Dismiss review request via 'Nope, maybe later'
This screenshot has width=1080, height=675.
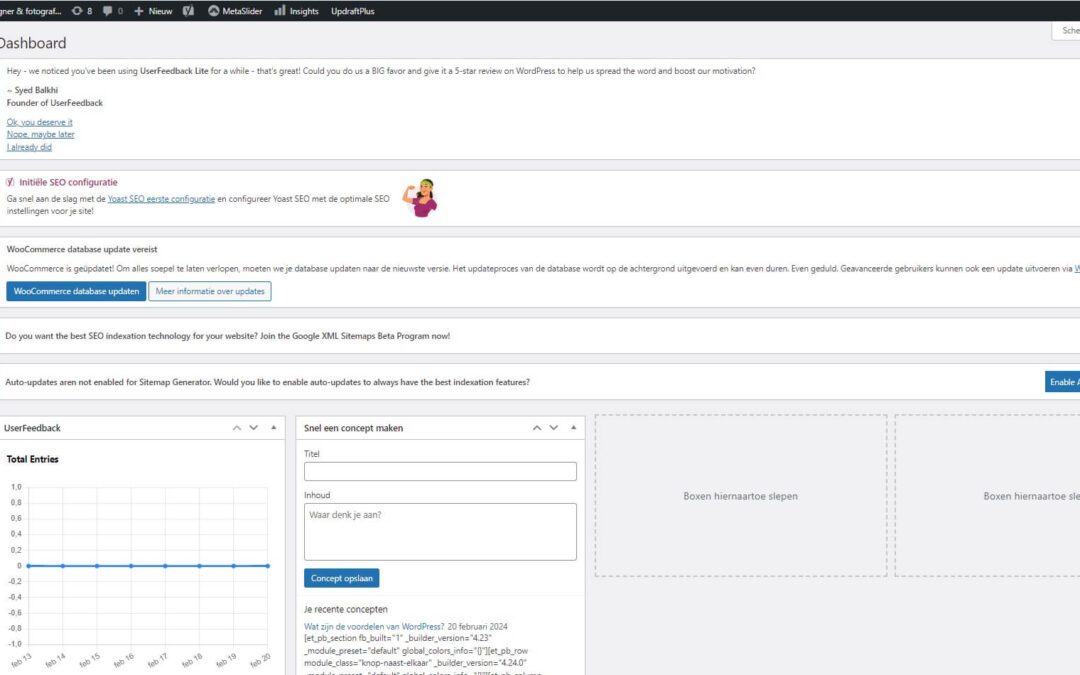click(x=40, y=134)
